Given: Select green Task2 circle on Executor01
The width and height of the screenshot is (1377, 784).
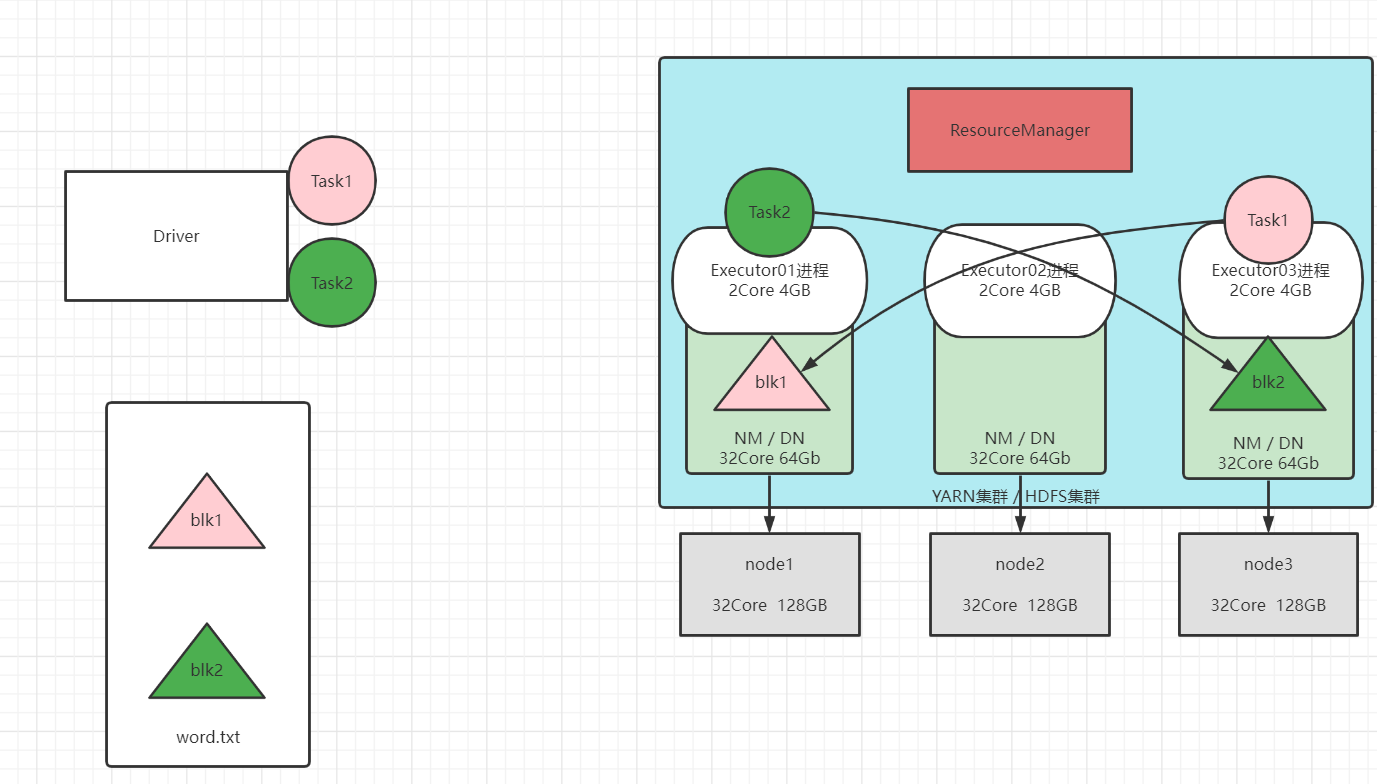Looking at the screenshot, I should [770, 212].
